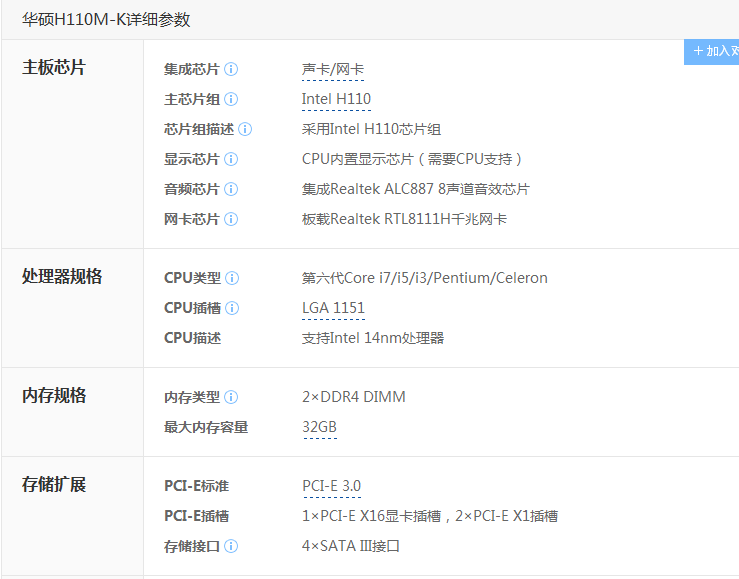Select the CPU内置显示芯片 value text
Image resolution: width=739 pixels, height=579 pixels.
point(412,159)
